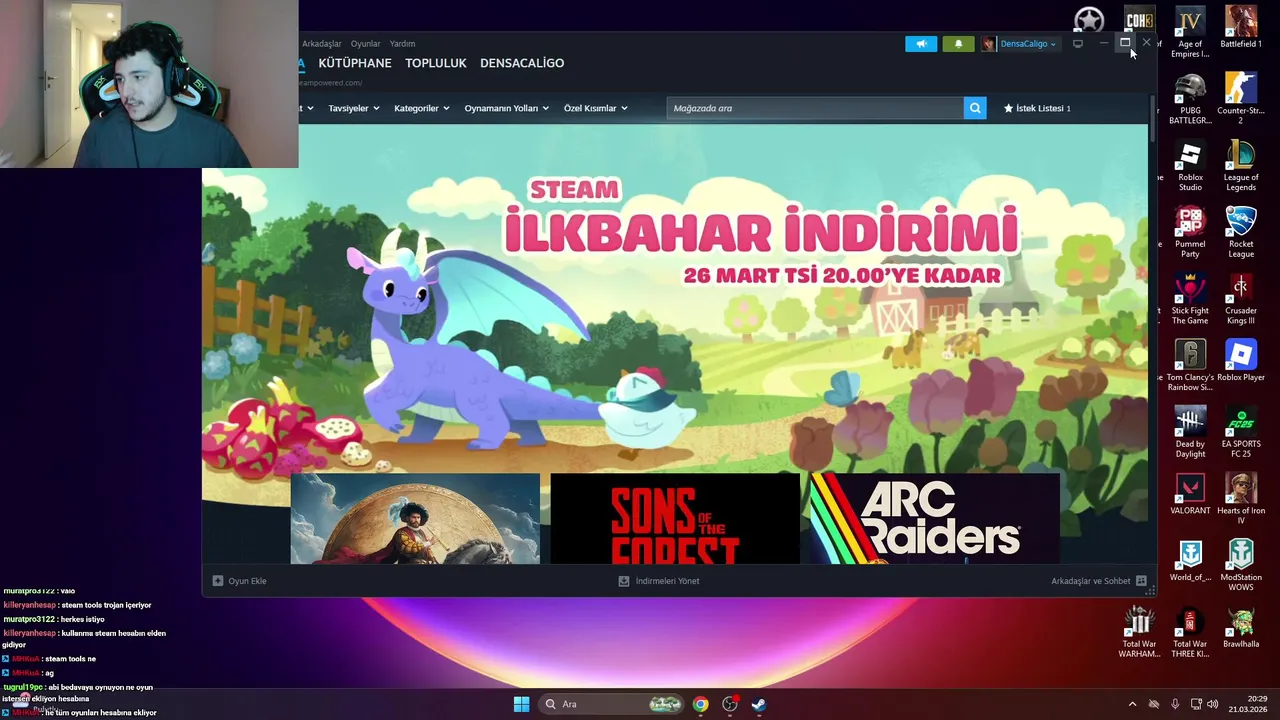Select Roblox Studio desktop icon
The height and width of the screenshot is (720, 1280).
[1190, 166]
